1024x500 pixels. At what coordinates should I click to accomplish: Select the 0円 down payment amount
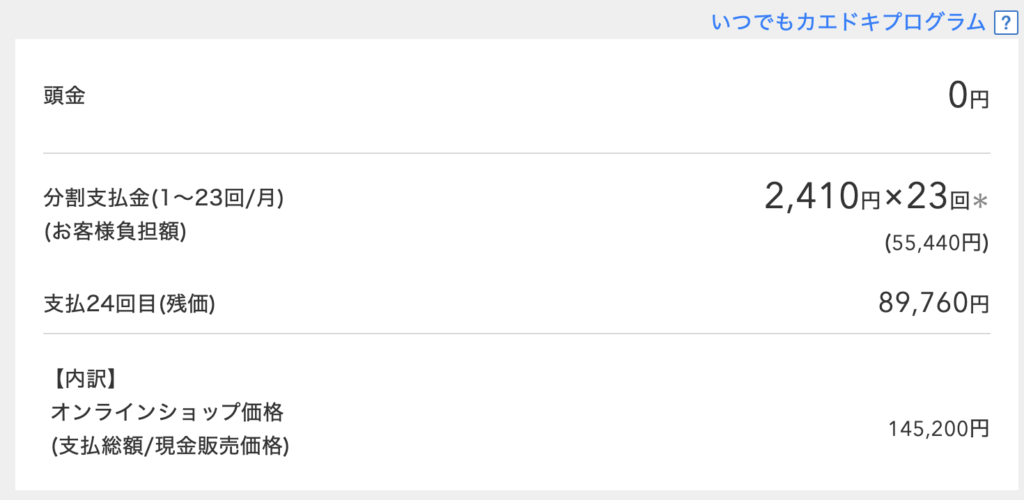pyautogui.click(x=968, y=96)
